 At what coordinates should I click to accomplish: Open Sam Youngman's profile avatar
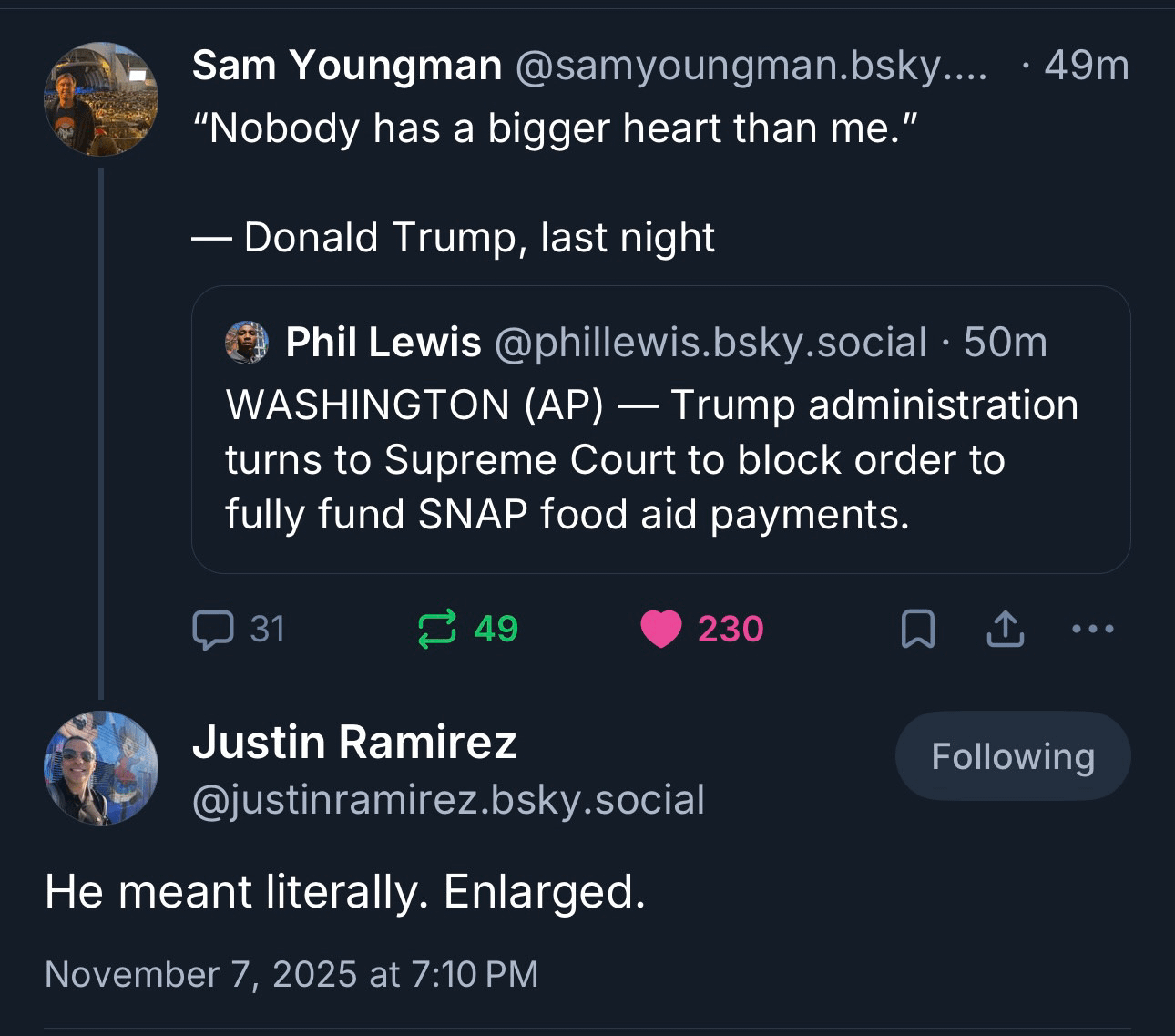click(101, 98)
